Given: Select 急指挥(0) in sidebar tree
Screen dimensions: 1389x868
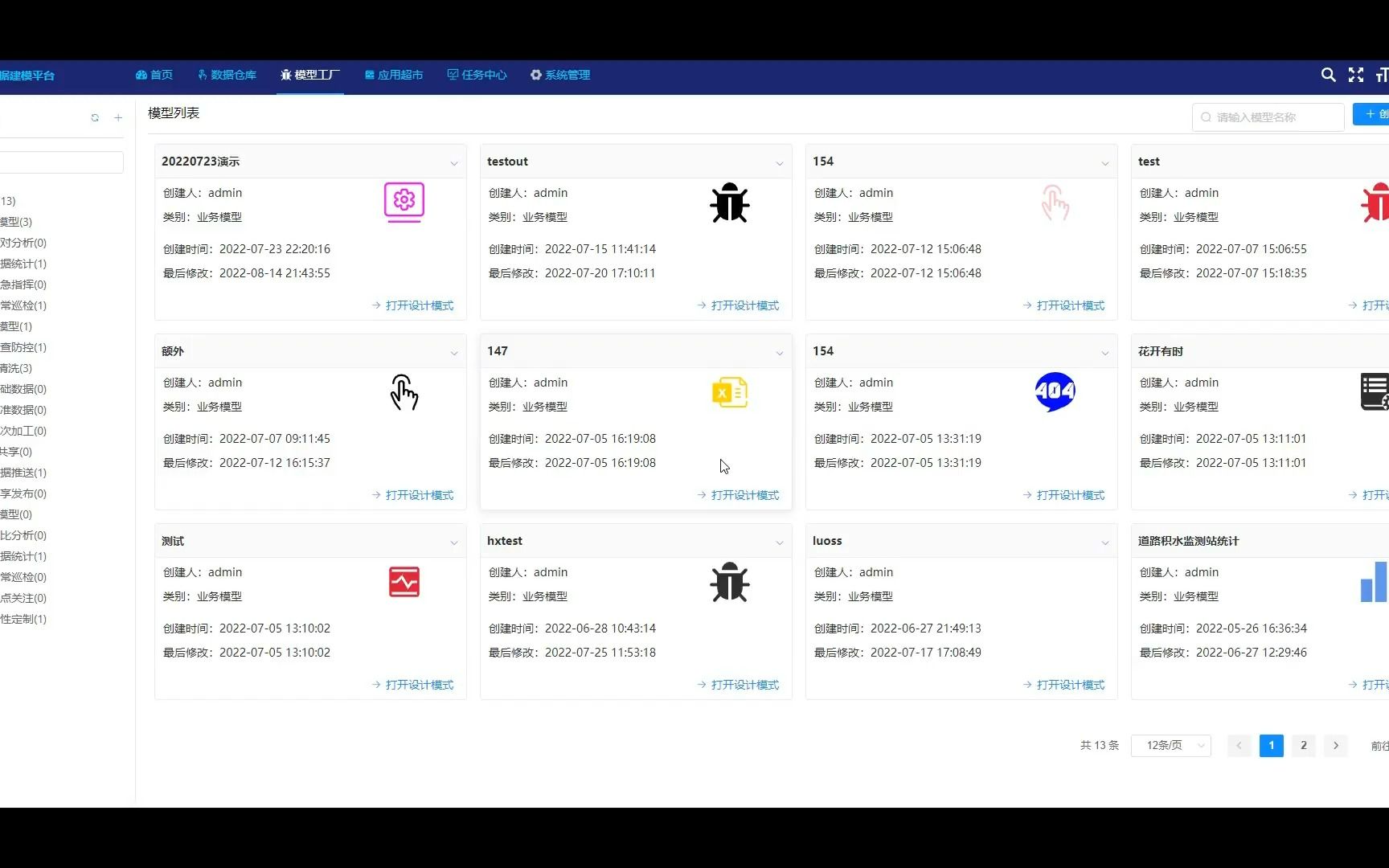Looking at the screenshot, I should coord(23,285).
